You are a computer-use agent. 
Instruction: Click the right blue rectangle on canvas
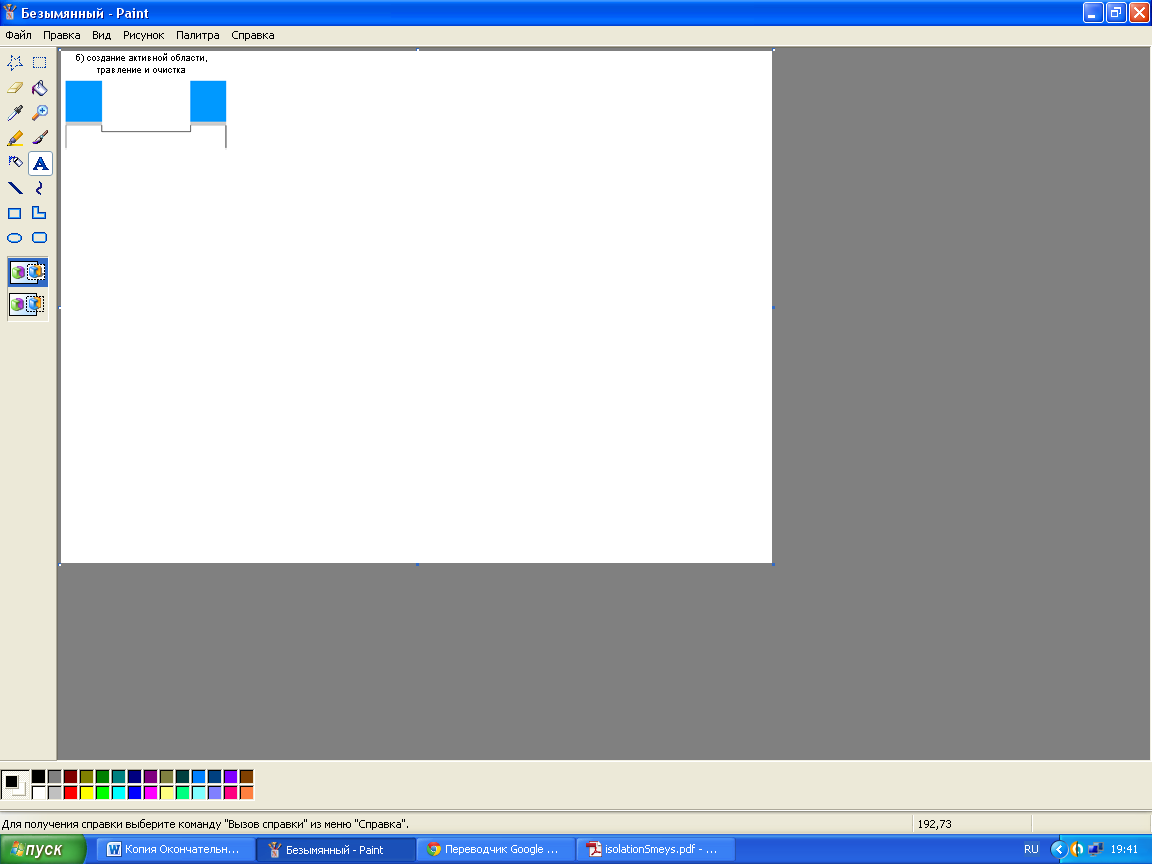(208, 101)
